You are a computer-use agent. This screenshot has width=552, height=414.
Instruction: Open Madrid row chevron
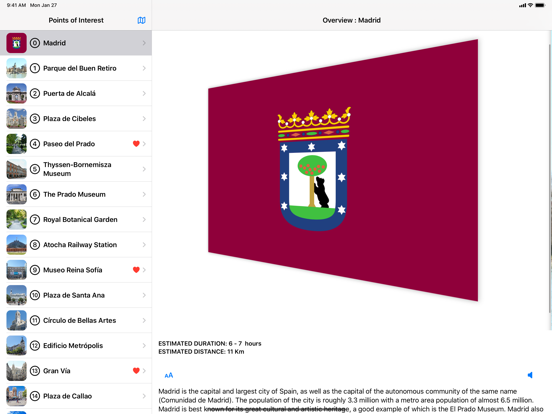pyautogui.click(x=144, y=43)
